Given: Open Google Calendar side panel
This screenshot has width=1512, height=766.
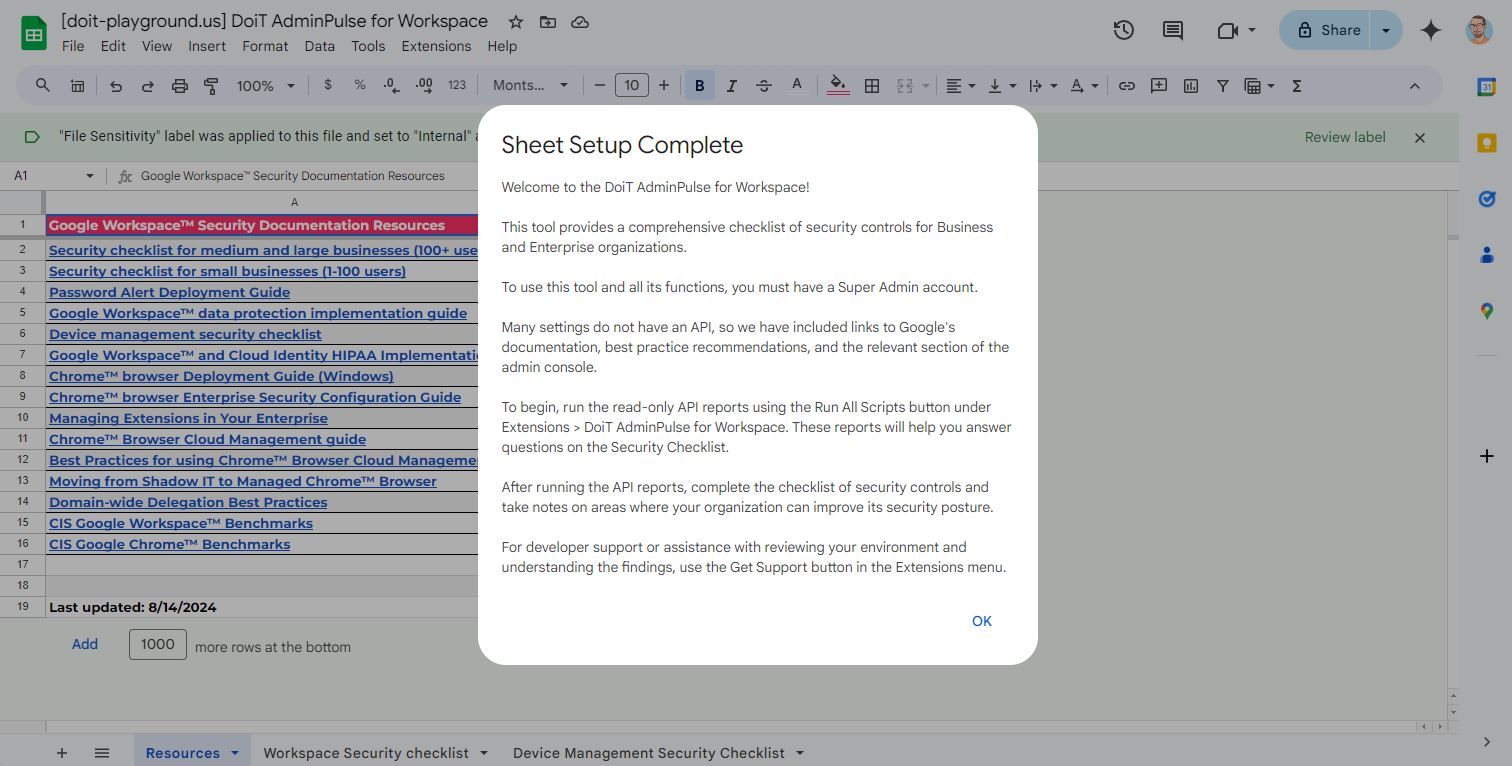Looking at the screenshot, I should click(1486, 87).
